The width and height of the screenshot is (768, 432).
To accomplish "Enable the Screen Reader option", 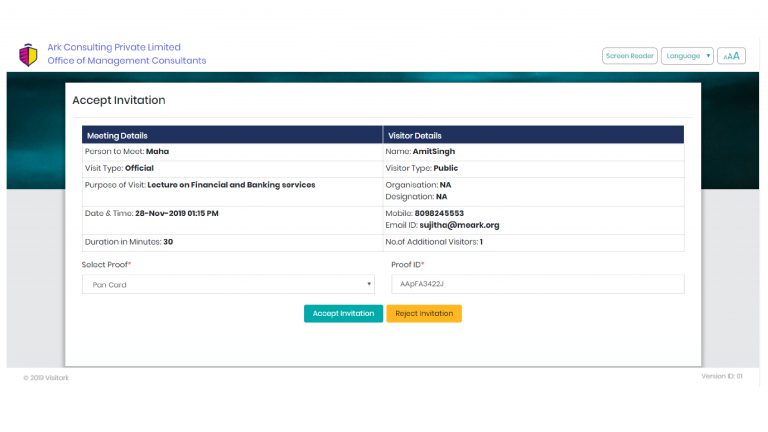I will point(630,56).
